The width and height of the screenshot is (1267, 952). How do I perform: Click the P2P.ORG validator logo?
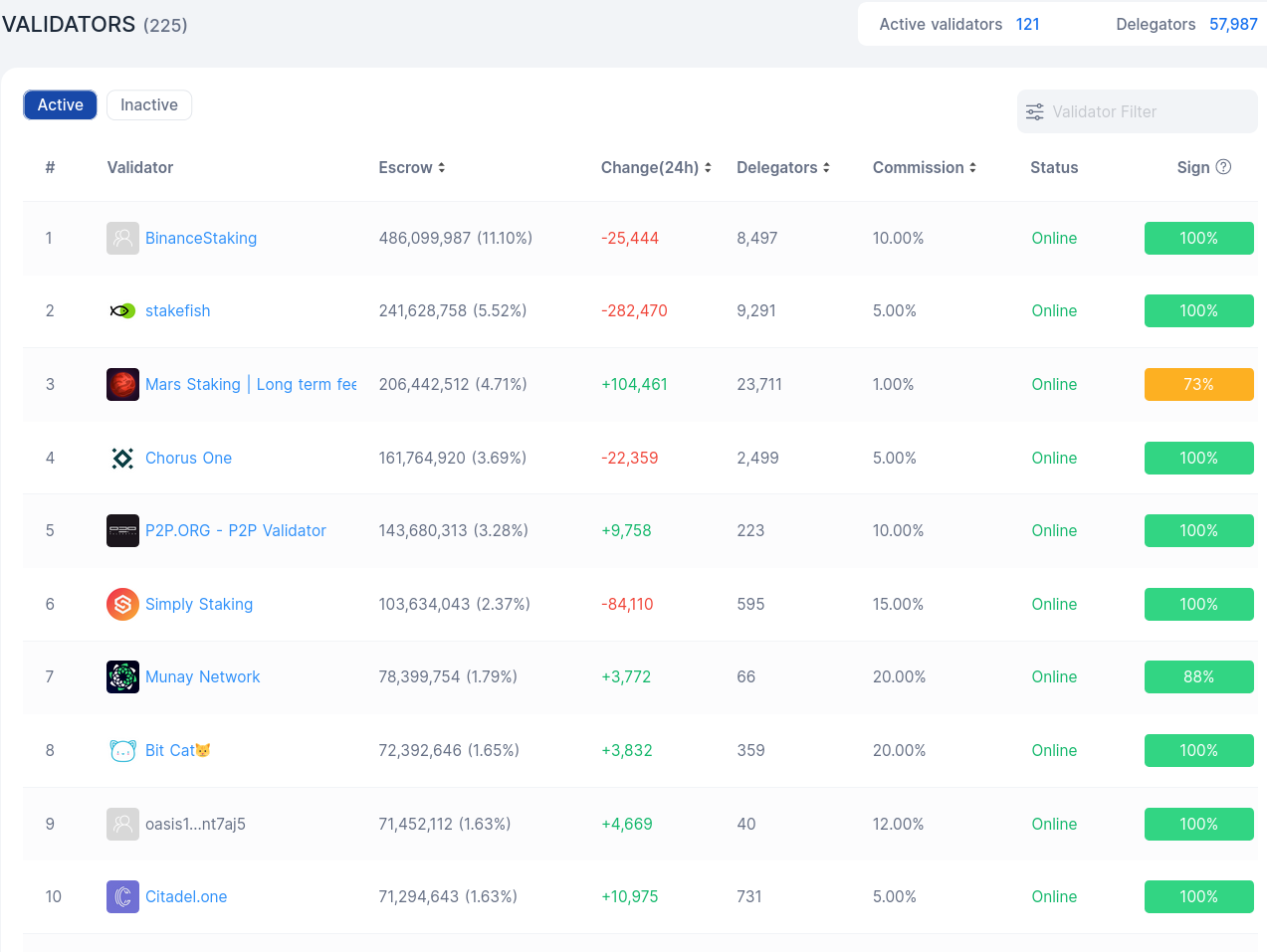(122, 531)
